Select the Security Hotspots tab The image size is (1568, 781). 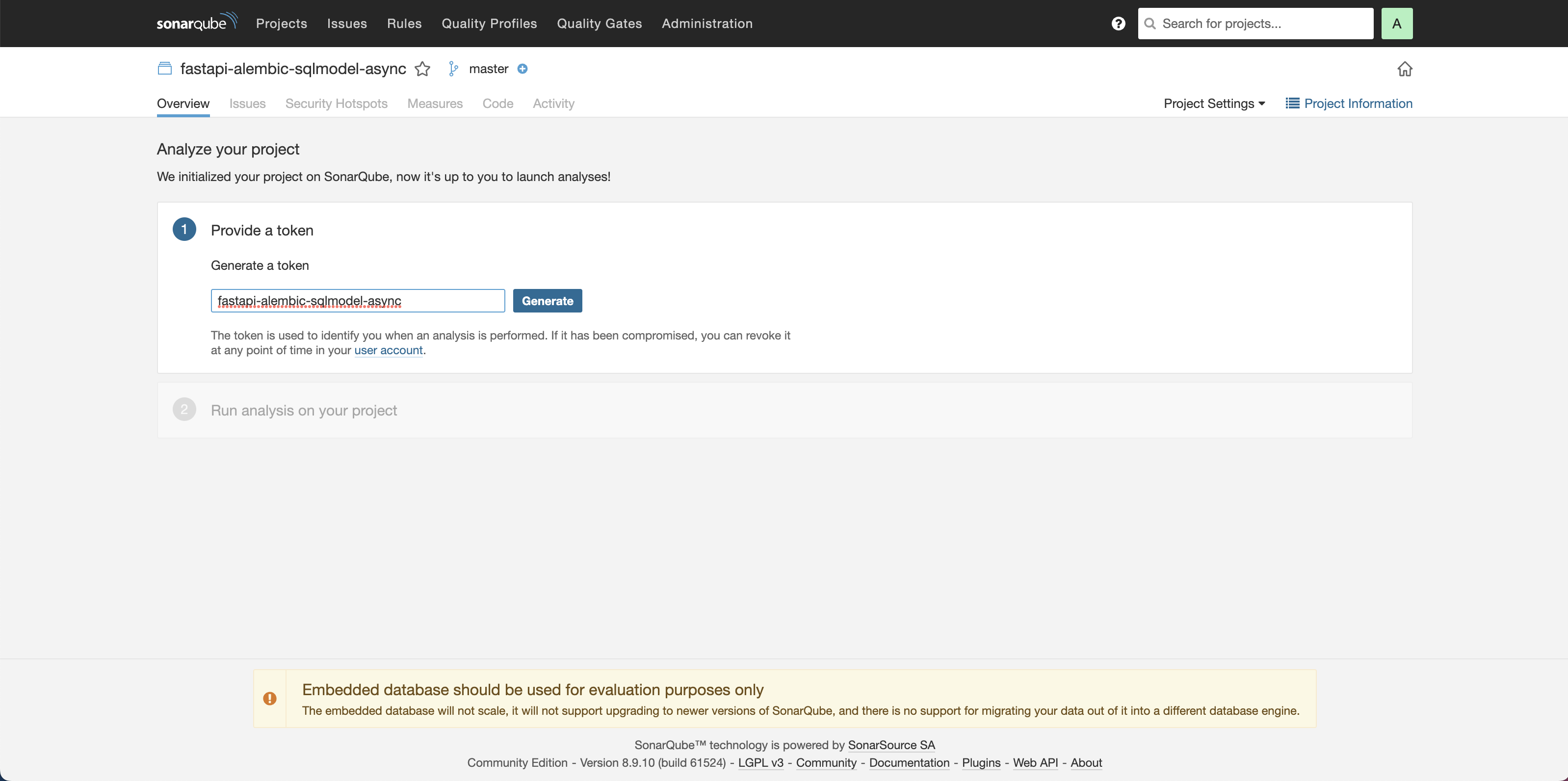(336, 103)
